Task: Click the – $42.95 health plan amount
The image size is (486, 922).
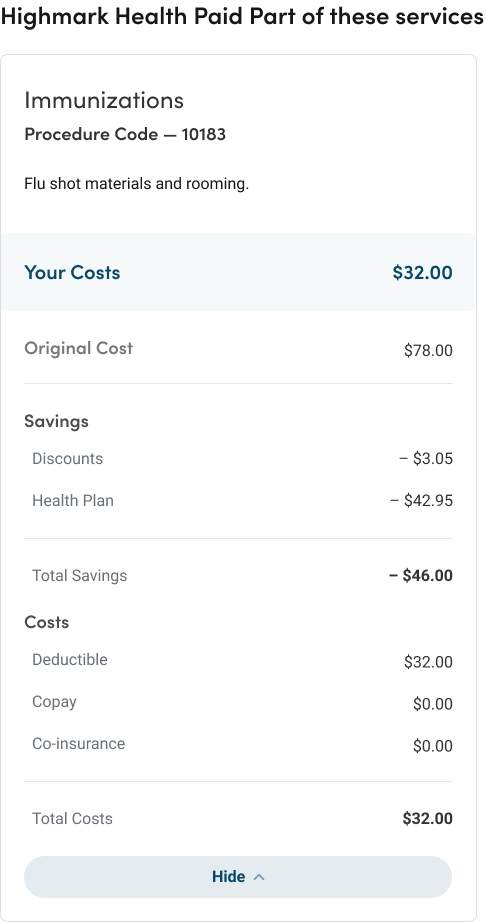Action: [x=421, y=500]
